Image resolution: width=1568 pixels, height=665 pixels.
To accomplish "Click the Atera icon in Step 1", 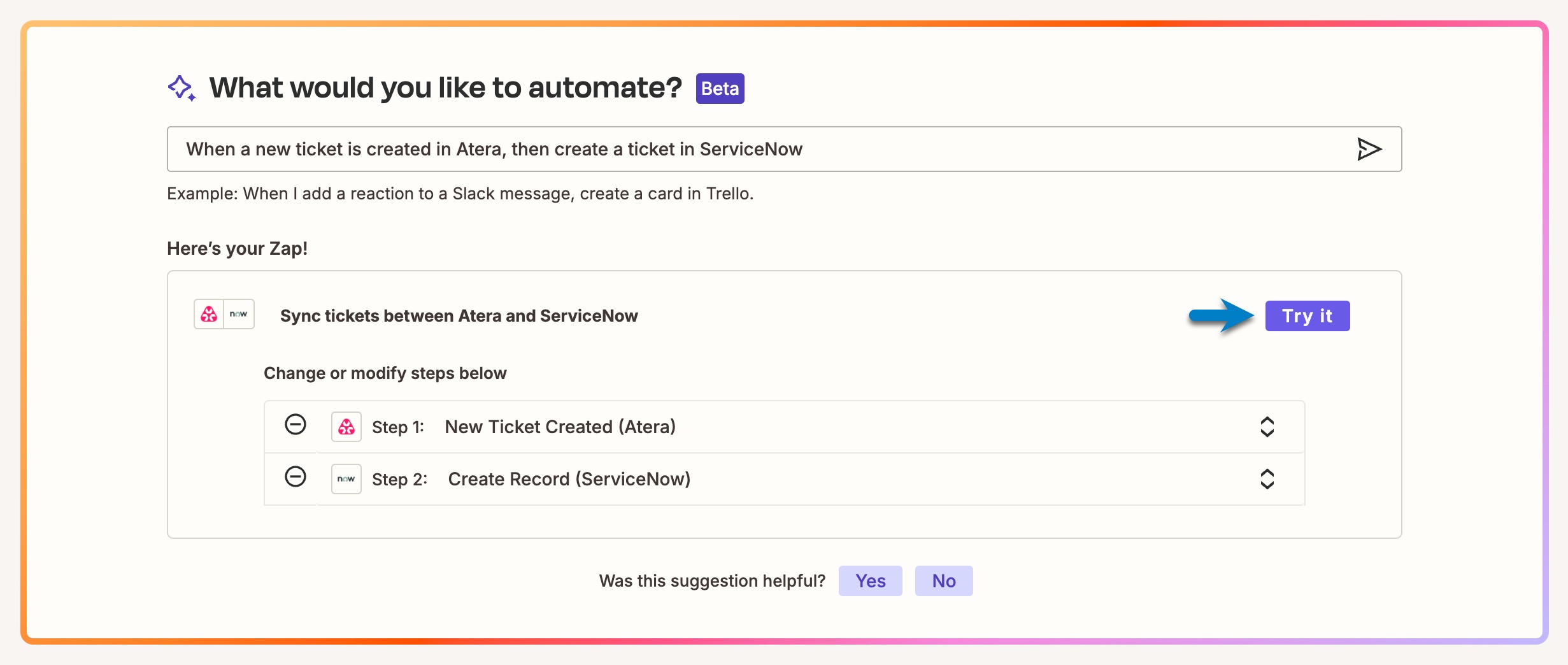I will 346,427.
